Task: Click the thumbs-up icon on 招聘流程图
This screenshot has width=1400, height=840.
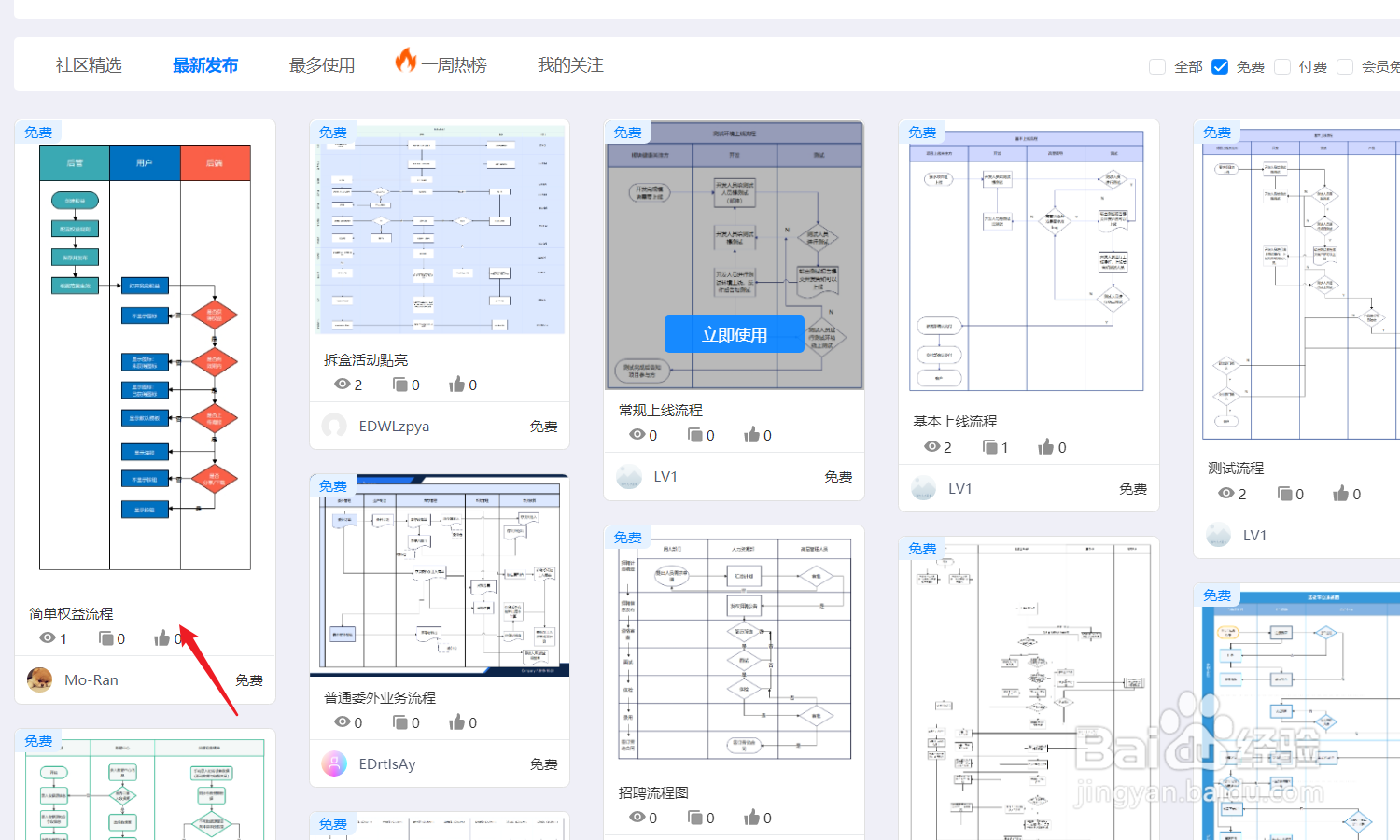Action: point(752,816)
